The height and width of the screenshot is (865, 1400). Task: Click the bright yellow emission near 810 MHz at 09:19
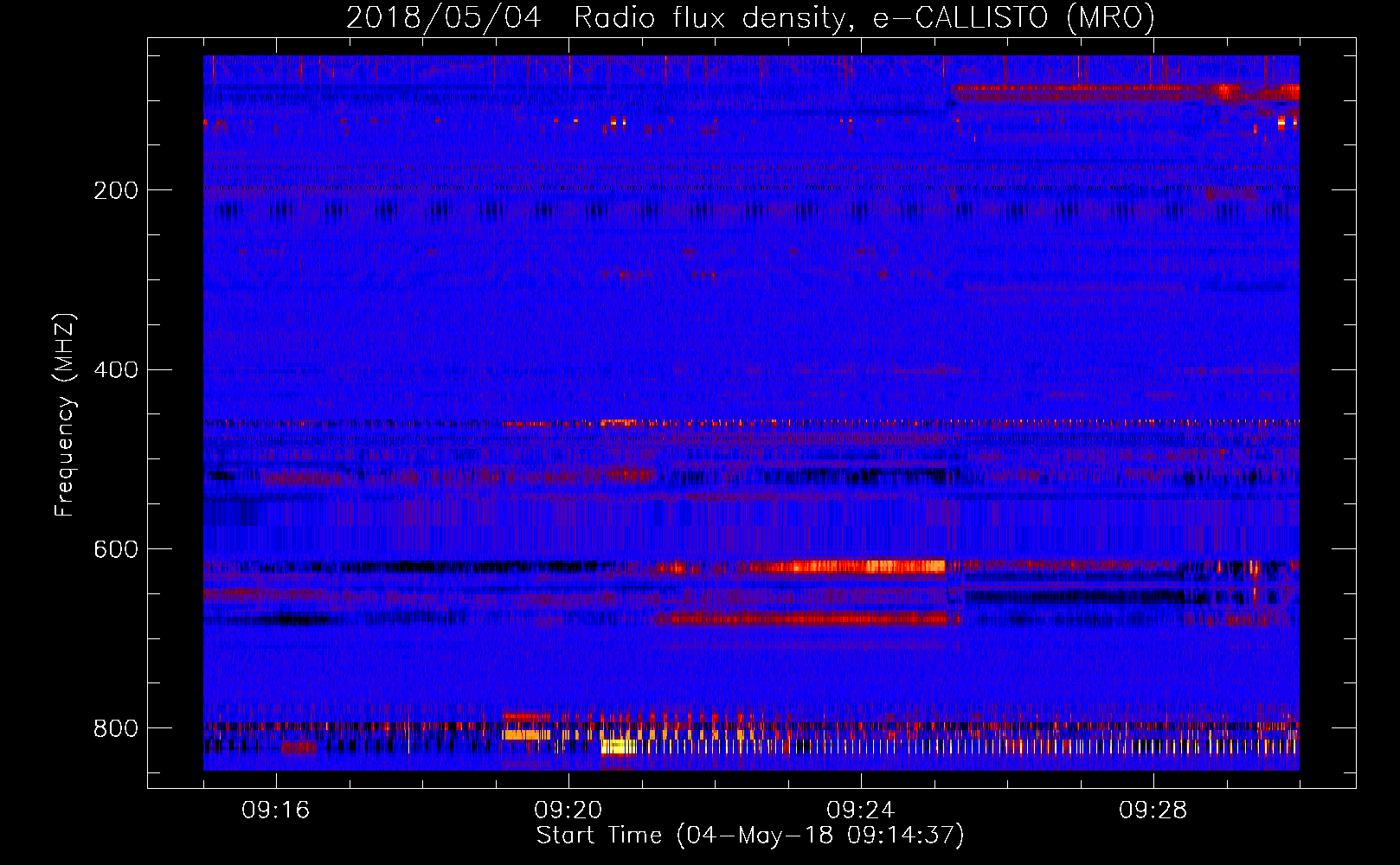pyautogui.click(x=526, y=734)
